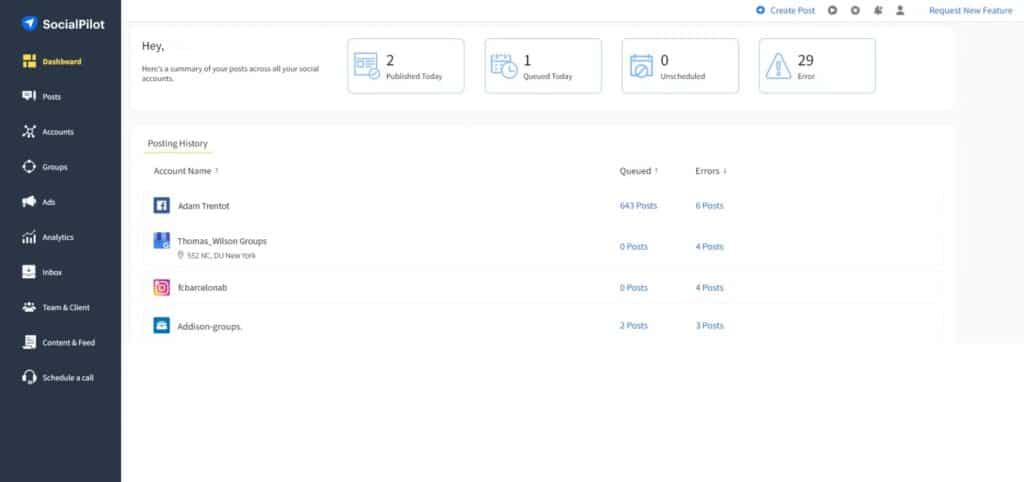This screenshot has height=482, width=1024.
Task: Select the Posting History tab
Action: pyautogui.click(x=178, y=144)
